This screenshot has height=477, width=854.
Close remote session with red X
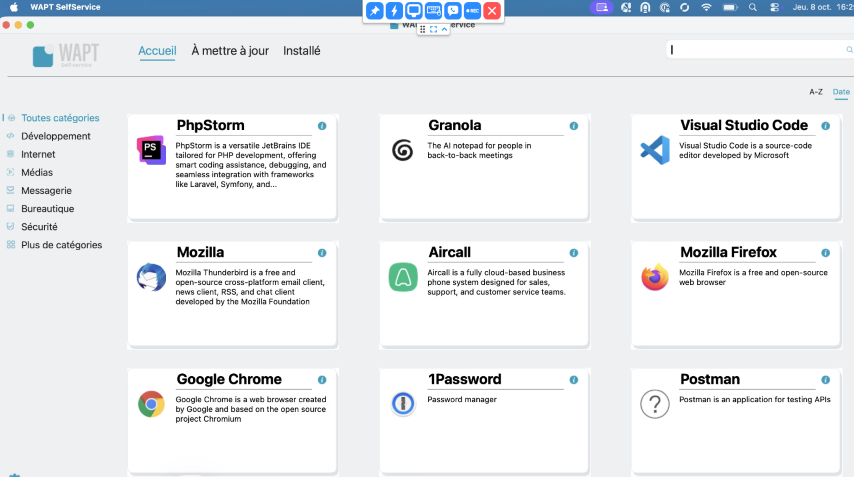492,11
